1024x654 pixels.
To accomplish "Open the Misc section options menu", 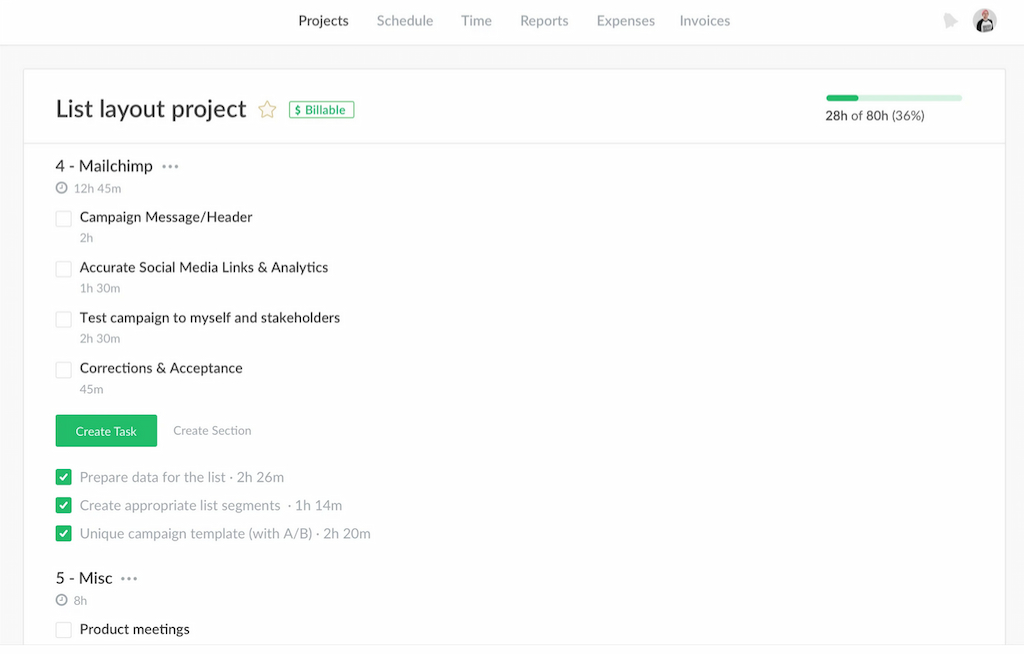I will [128, 578].
